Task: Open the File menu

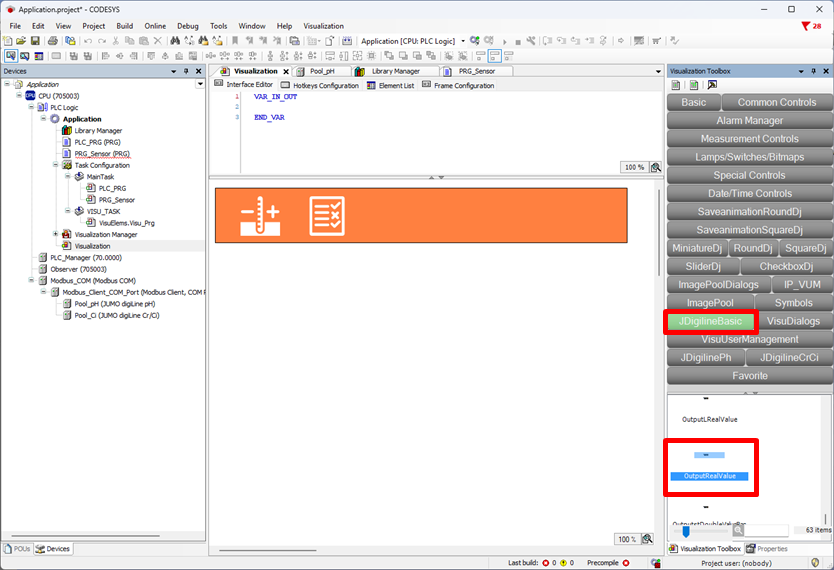Action: 15,26
